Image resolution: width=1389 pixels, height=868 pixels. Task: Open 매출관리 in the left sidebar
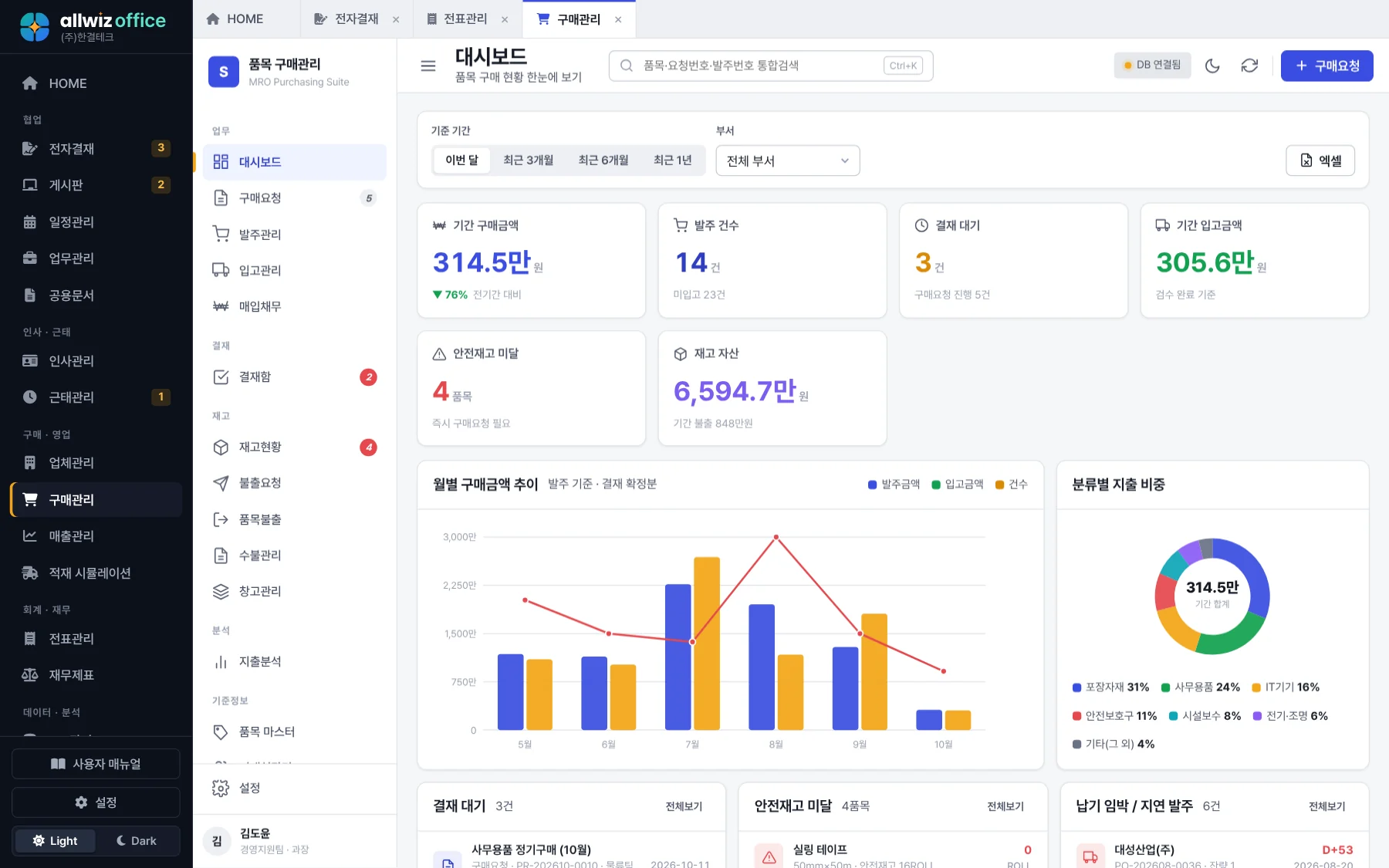96,535
